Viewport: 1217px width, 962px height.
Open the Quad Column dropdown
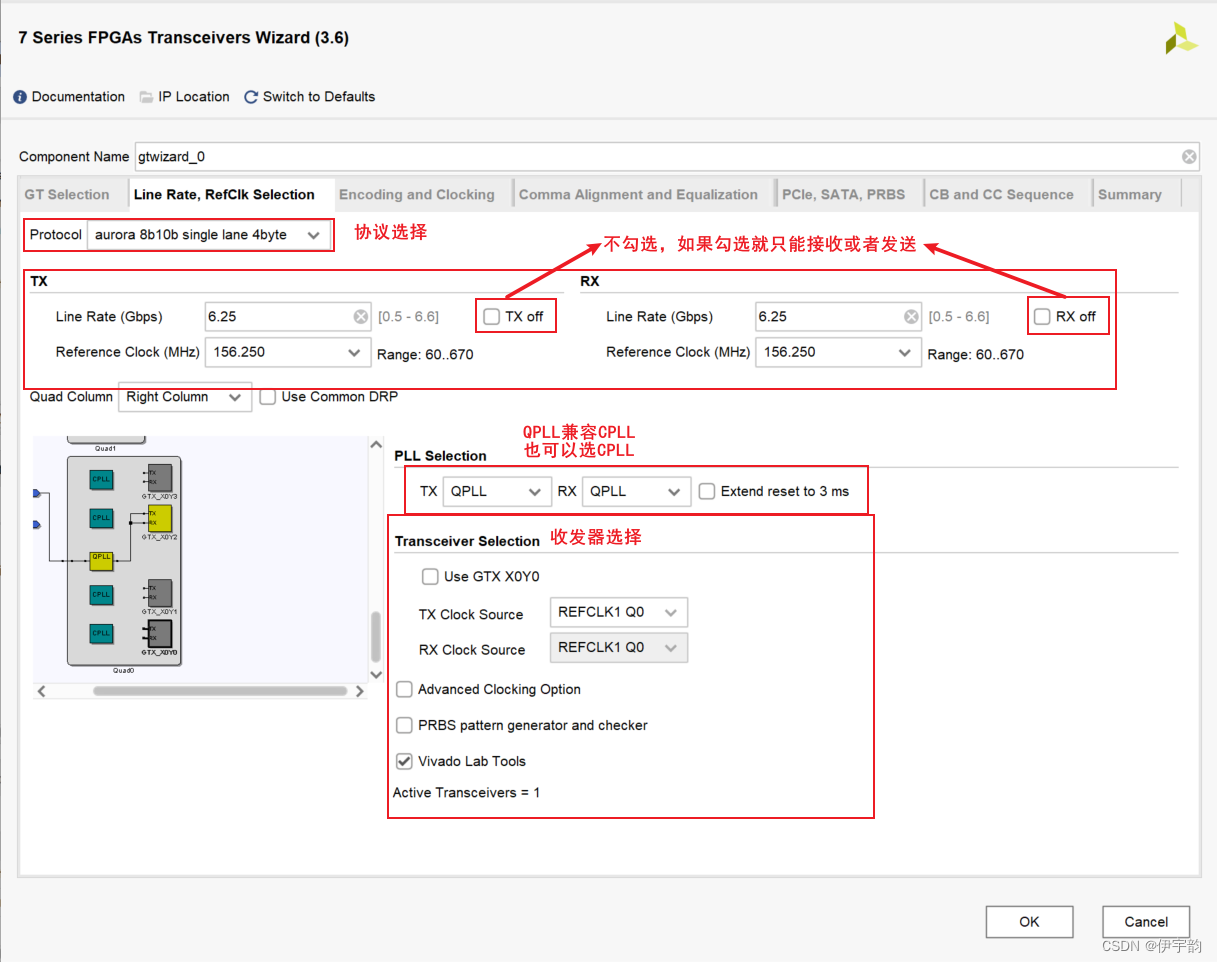pos(184,397)
